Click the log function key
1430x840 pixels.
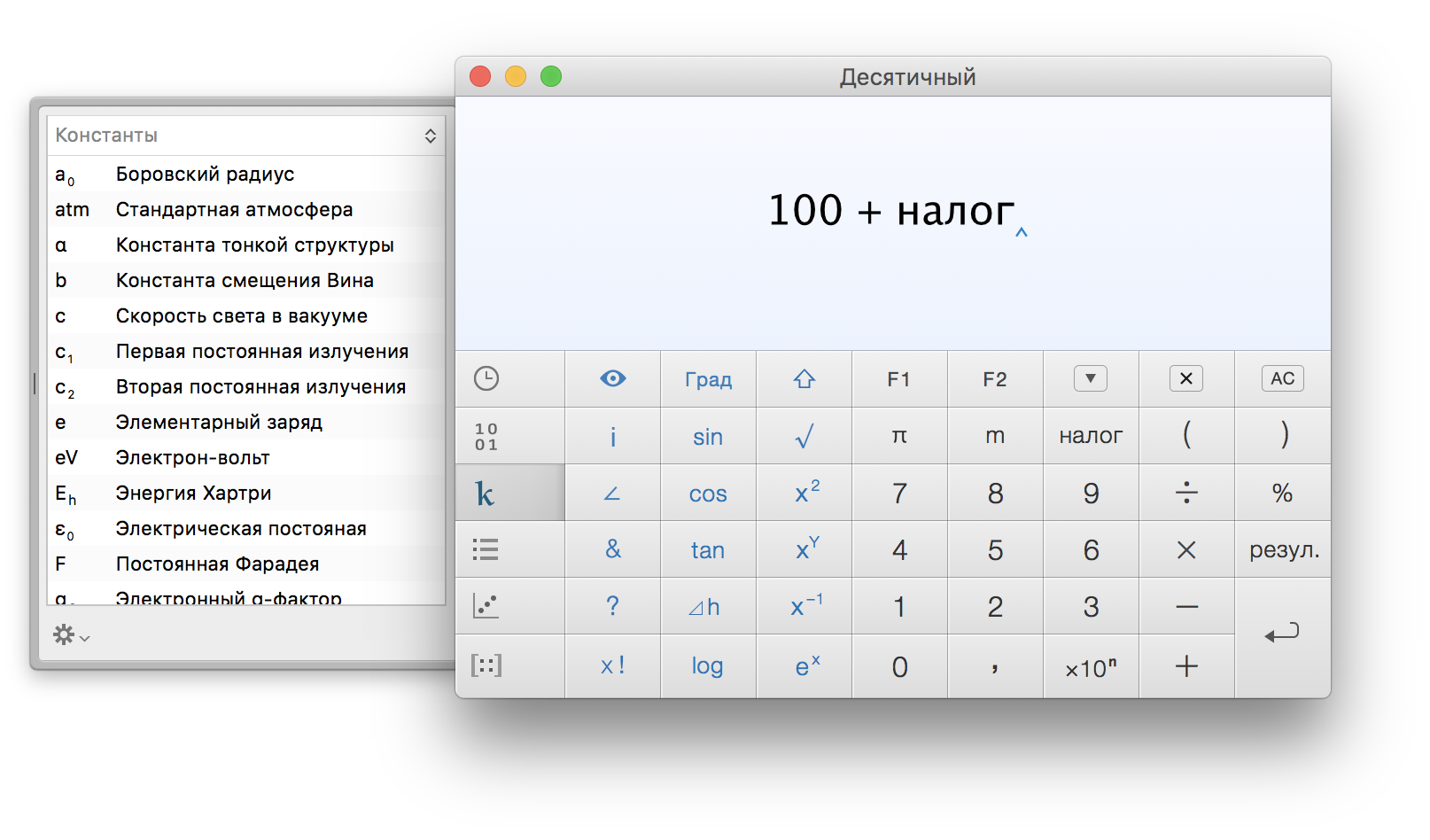point(709,665)
